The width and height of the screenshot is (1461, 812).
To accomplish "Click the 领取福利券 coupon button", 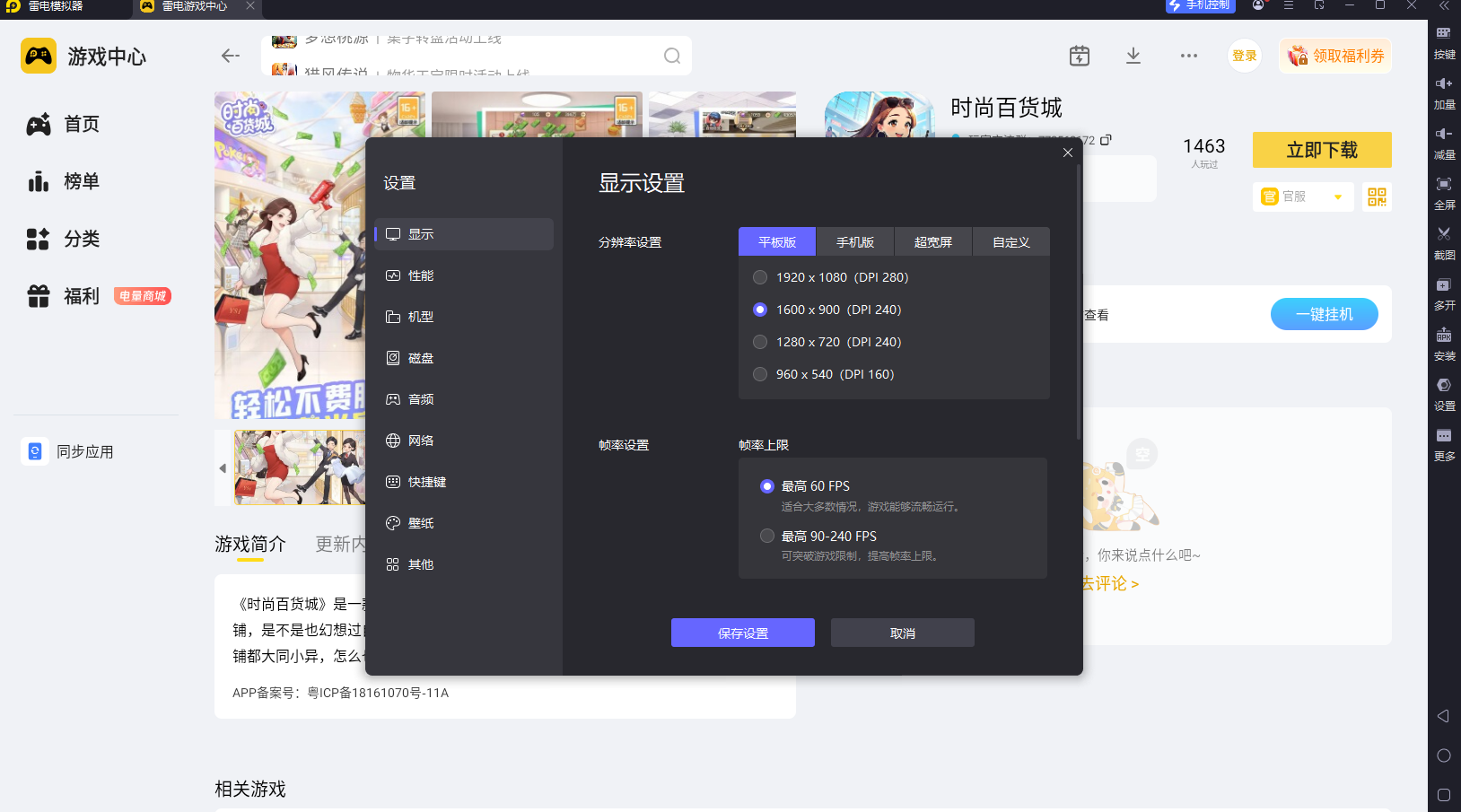I will click(x=1335, y=56).
